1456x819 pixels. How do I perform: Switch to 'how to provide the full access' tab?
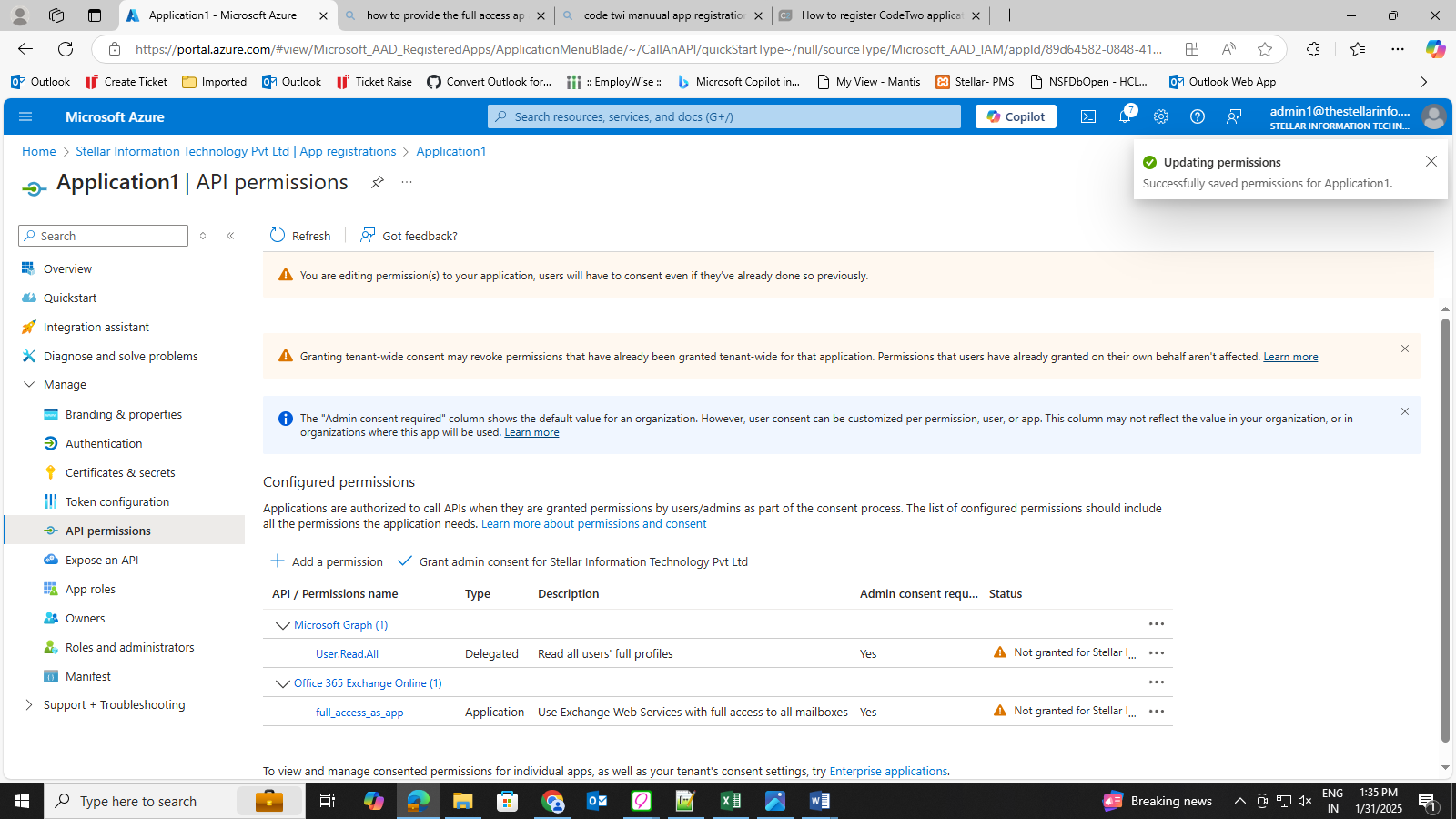(445, 15)
